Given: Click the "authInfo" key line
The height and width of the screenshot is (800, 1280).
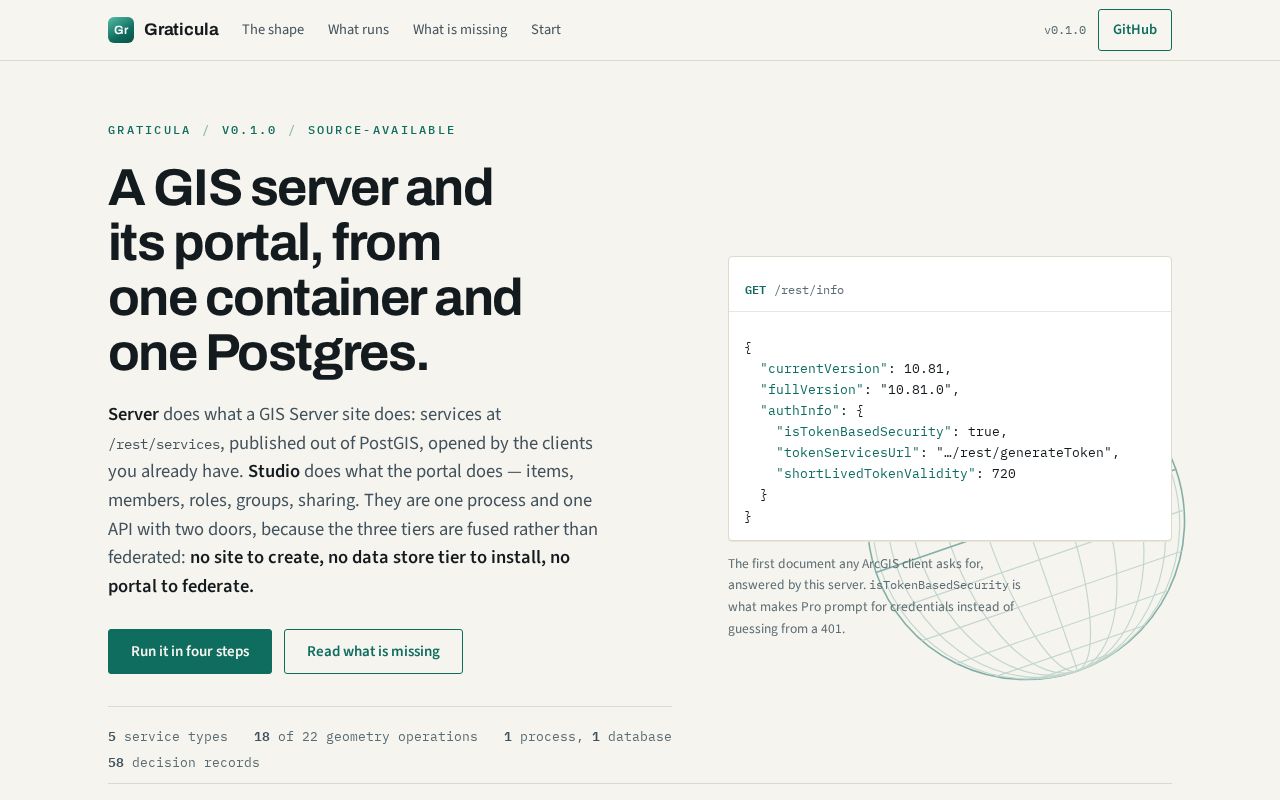Looking at the screenshot, I should [x=812, y=411].
